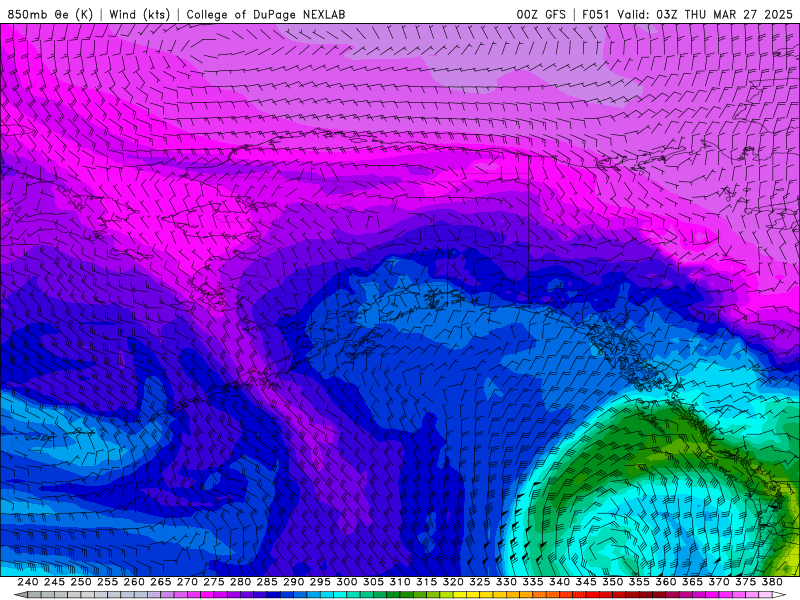Click the 320 value on the color scale
This screenshot has height=600, width=800.
point(453,582)
